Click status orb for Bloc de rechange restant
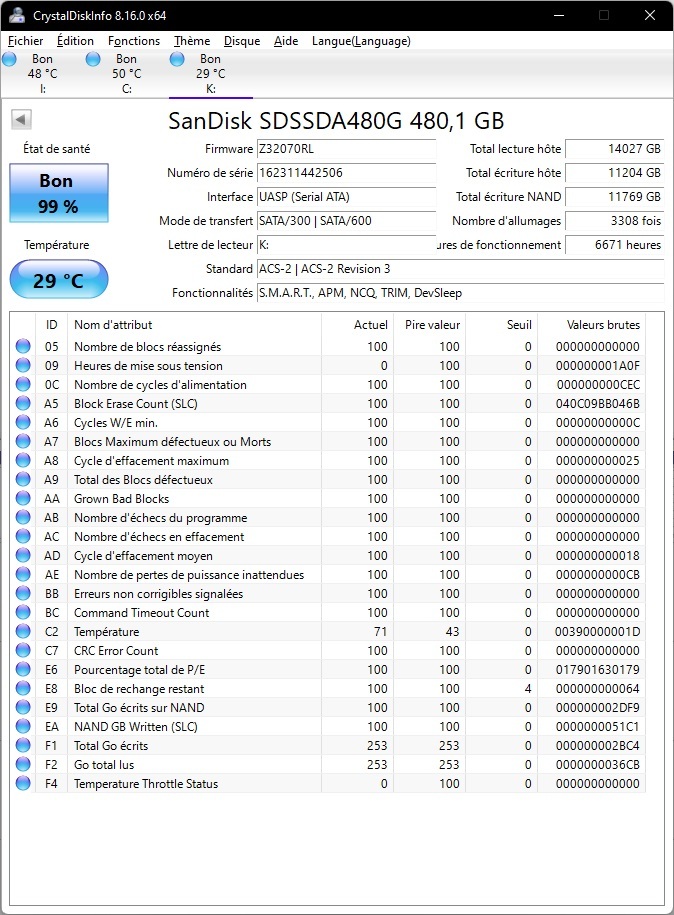674x915 pixels. [23, 689]
